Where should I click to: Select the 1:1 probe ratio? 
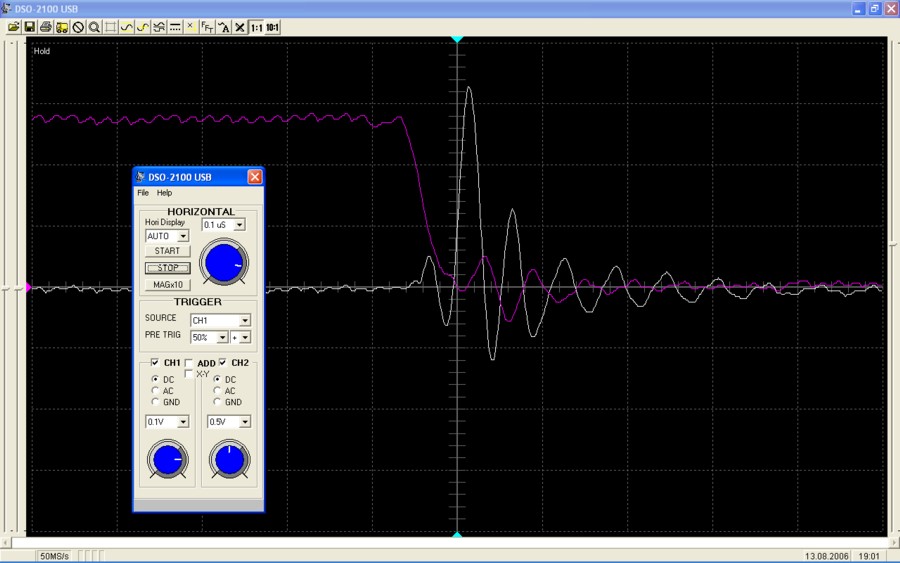click(256, 27)
